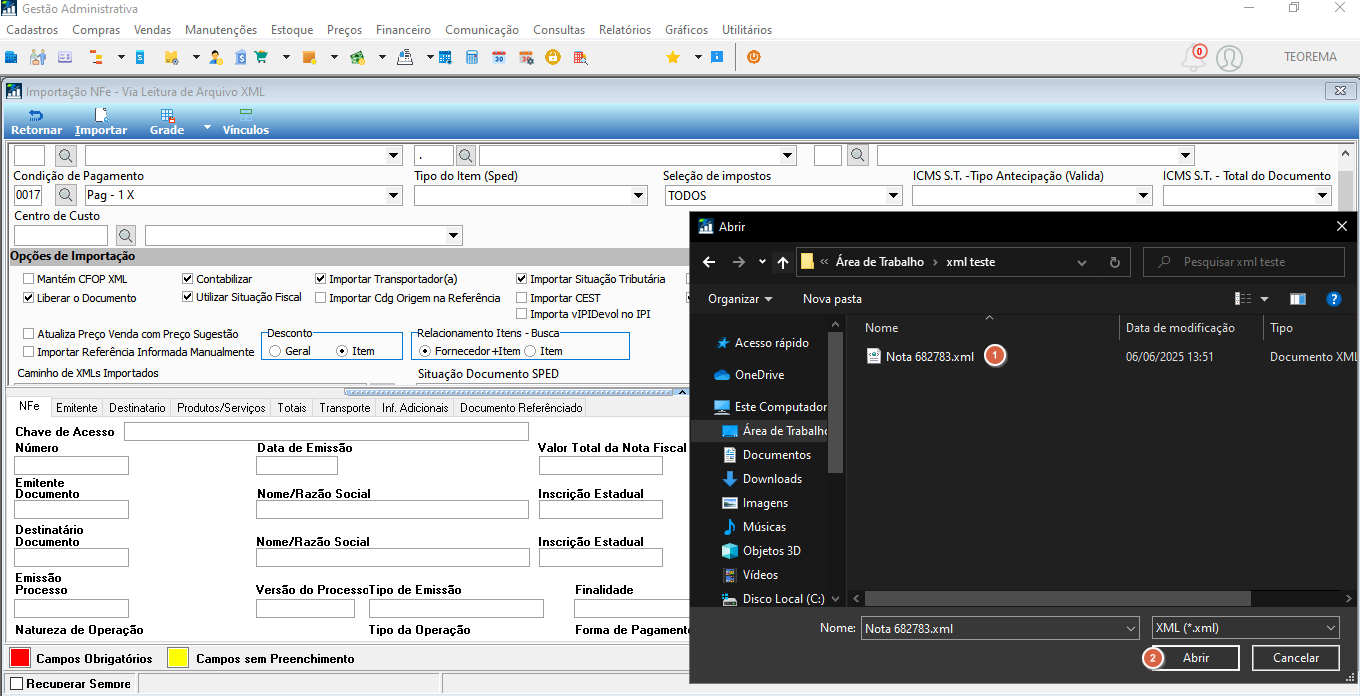
Task: Click the yellow star favorites icon
Action: (x=673, y=57)
